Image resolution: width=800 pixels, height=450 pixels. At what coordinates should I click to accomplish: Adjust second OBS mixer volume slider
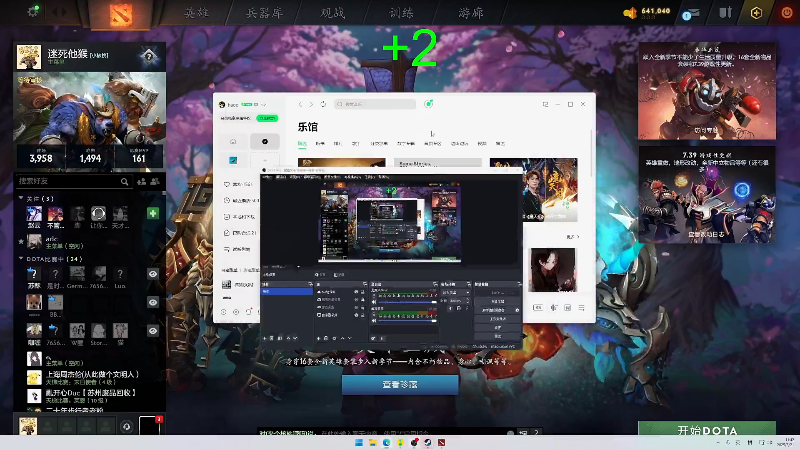pos(407,321)
